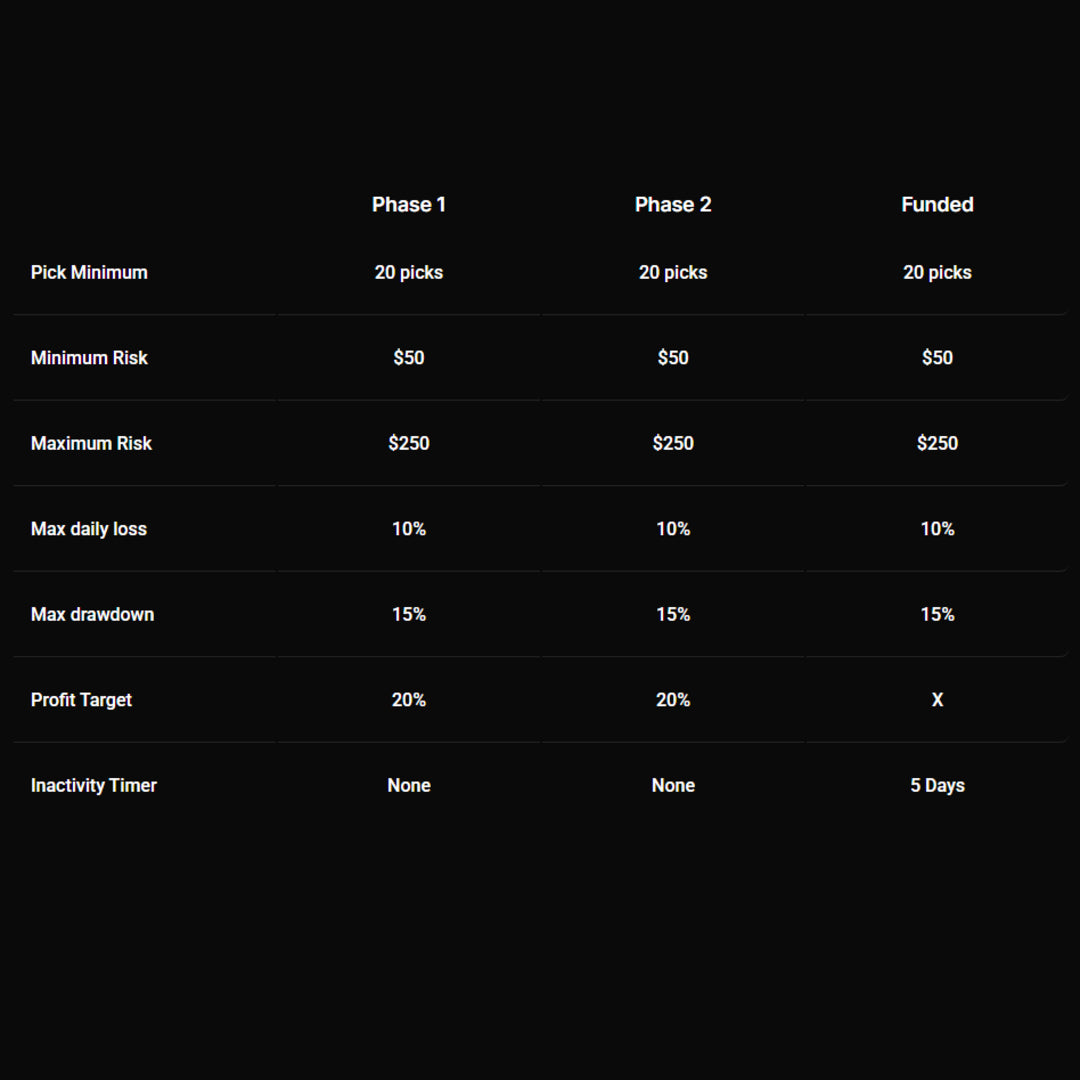The width and height of the screenshot is (1080, 1080).
Task: Click Funded pick minimum 20 picks
Action: pyautogui.click(x=937, y=273)
